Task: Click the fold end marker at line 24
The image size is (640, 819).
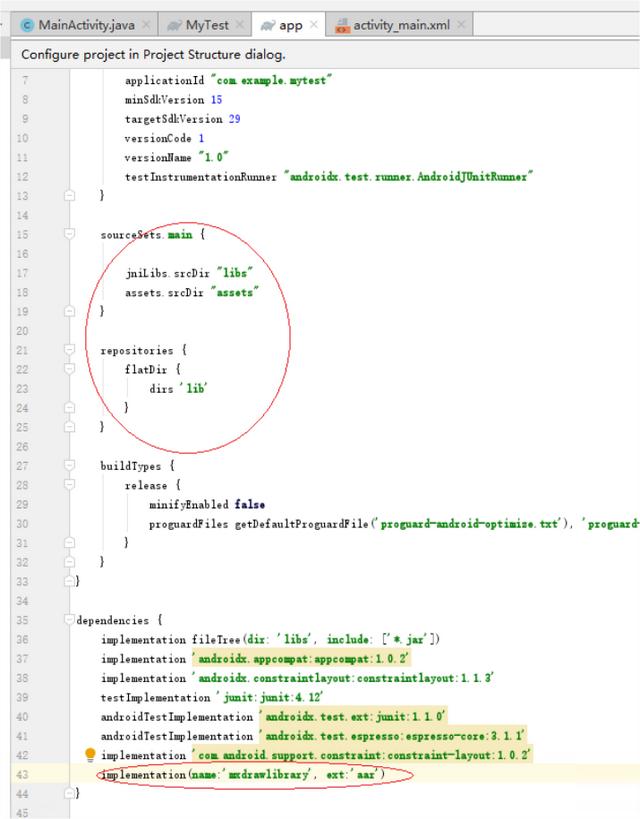Action: [x=69, y=407]
